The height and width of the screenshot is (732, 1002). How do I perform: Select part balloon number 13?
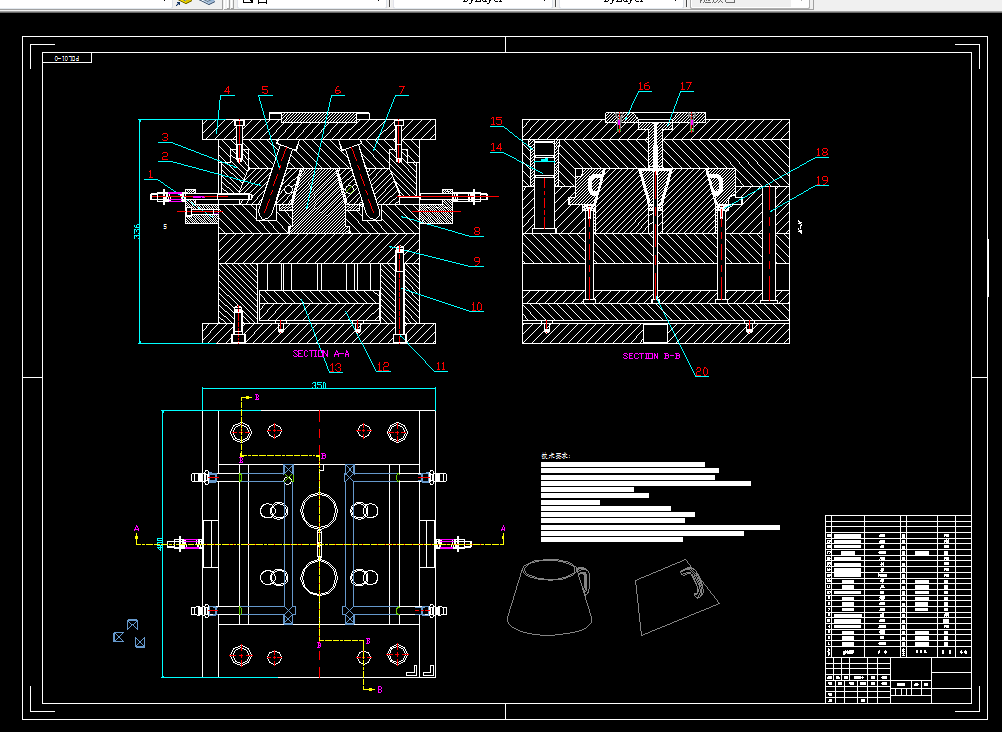(335, 367)
